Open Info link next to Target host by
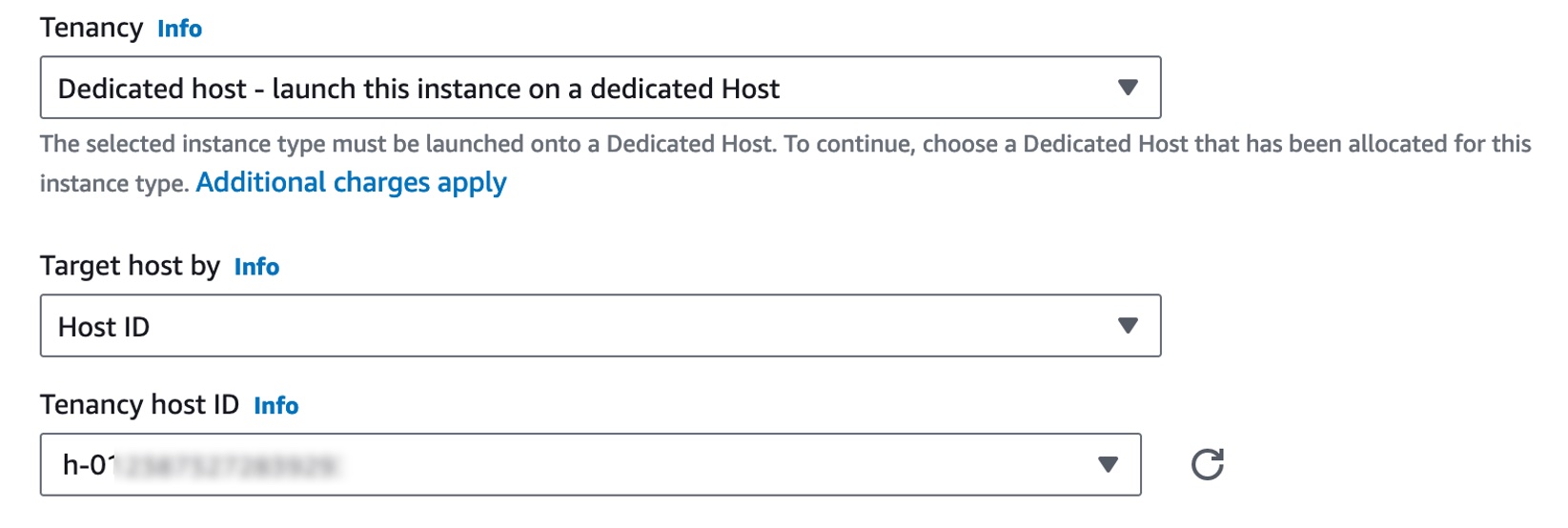 256,267
